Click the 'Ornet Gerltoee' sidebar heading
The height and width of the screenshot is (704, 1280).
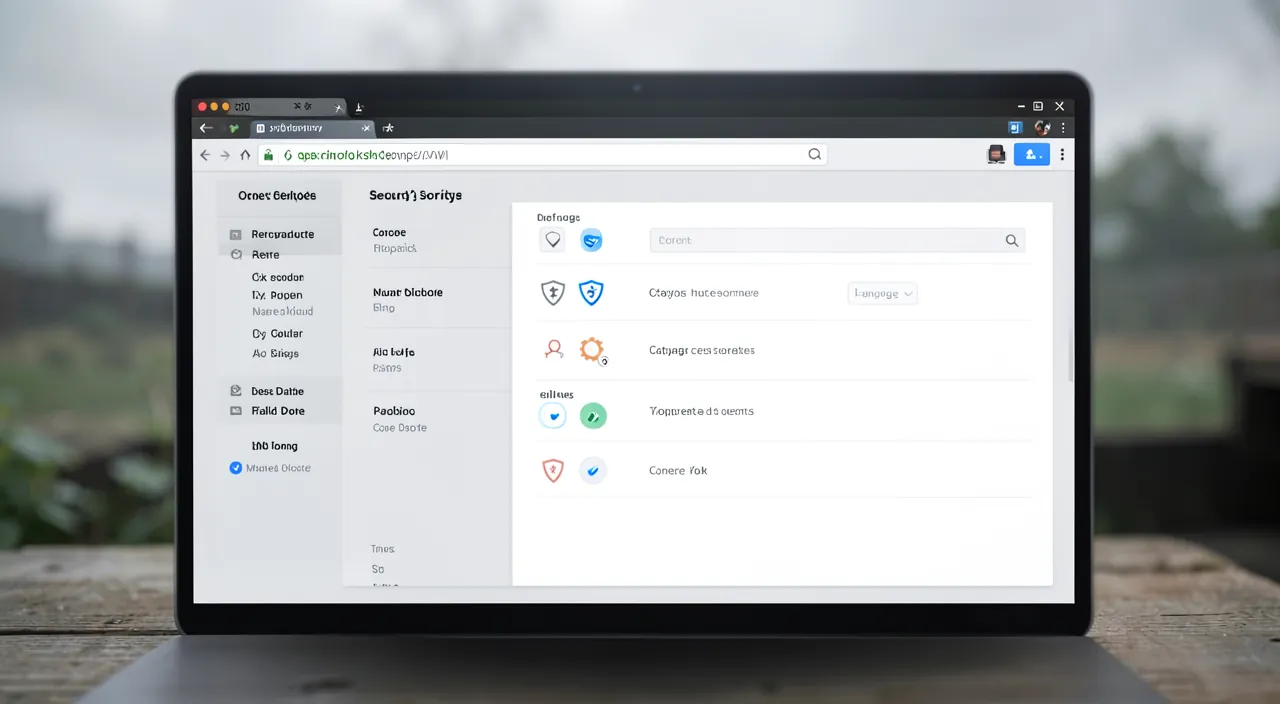(277, 195)
